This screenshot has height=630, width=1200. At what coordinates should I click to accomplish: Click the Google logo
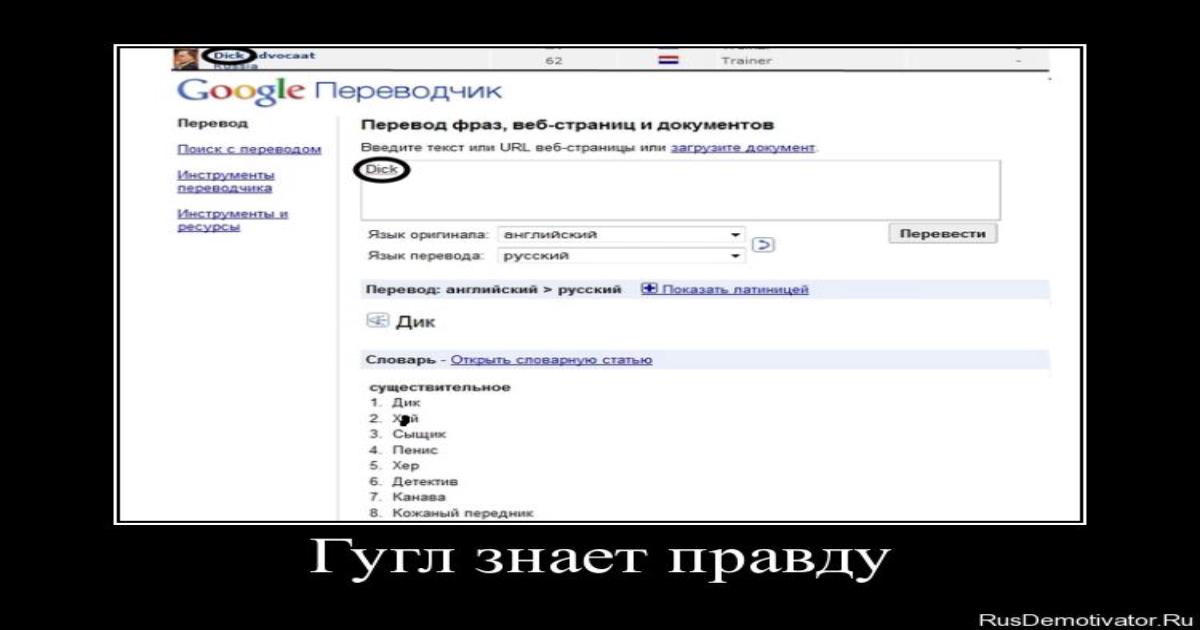coord(240,91)
